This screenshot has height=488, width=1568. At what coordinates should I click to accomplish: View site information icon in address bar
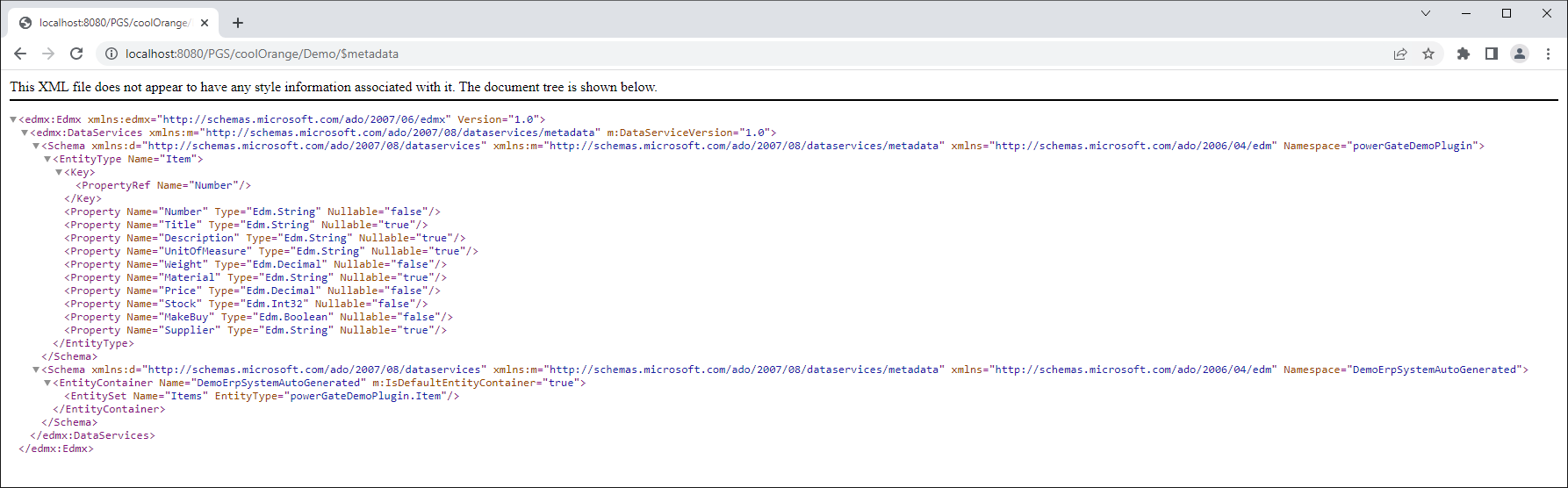111,54
